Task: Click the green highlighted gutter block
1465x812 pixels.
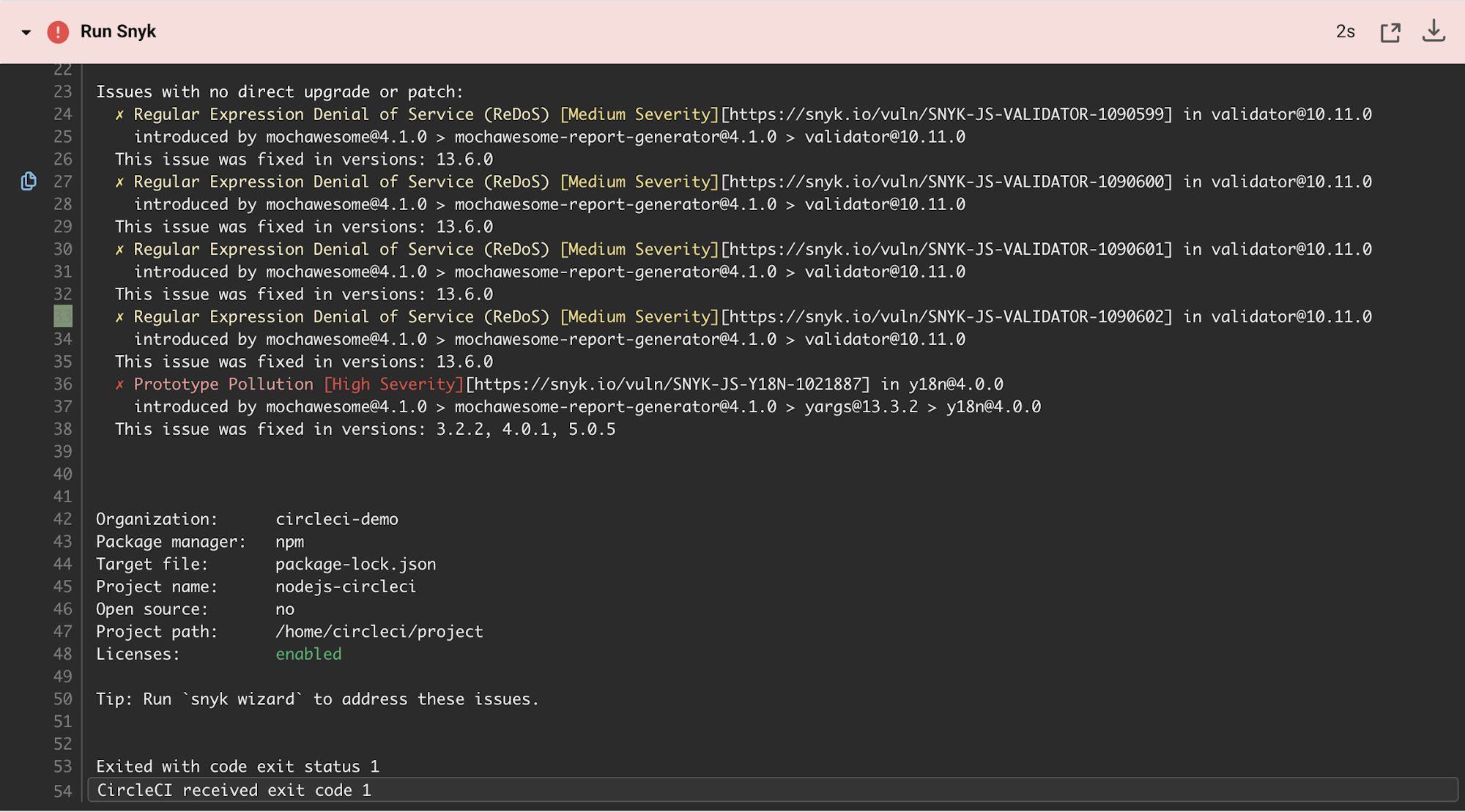Action: click(62, 316)
